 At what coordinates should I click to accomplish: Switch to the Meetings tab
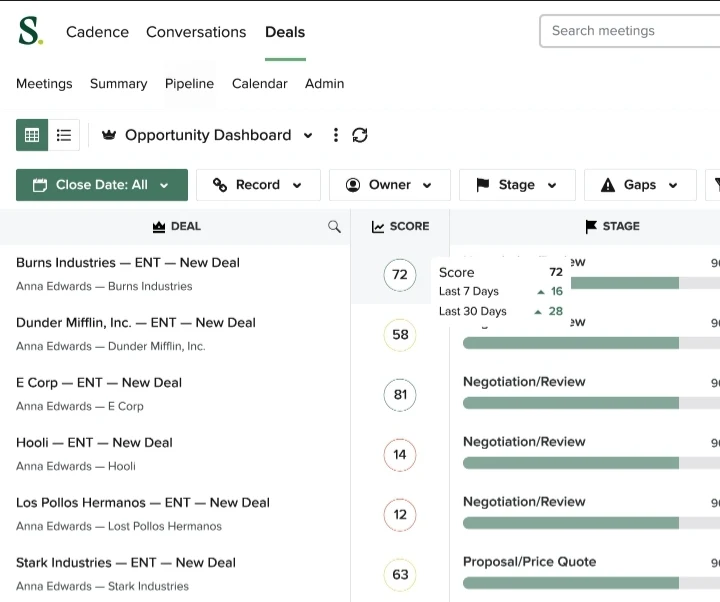coord(44,84)
